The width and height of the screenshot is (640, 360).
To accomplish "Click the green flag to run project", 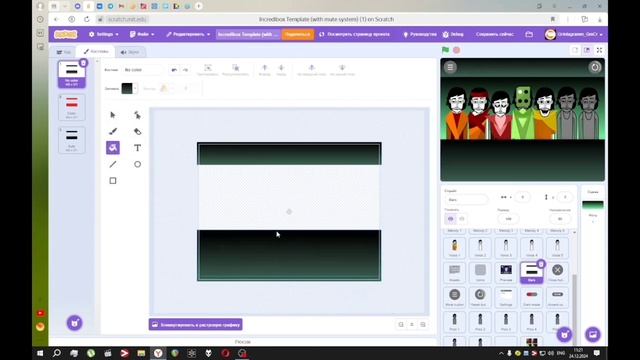I will click(x=445, y=50).
